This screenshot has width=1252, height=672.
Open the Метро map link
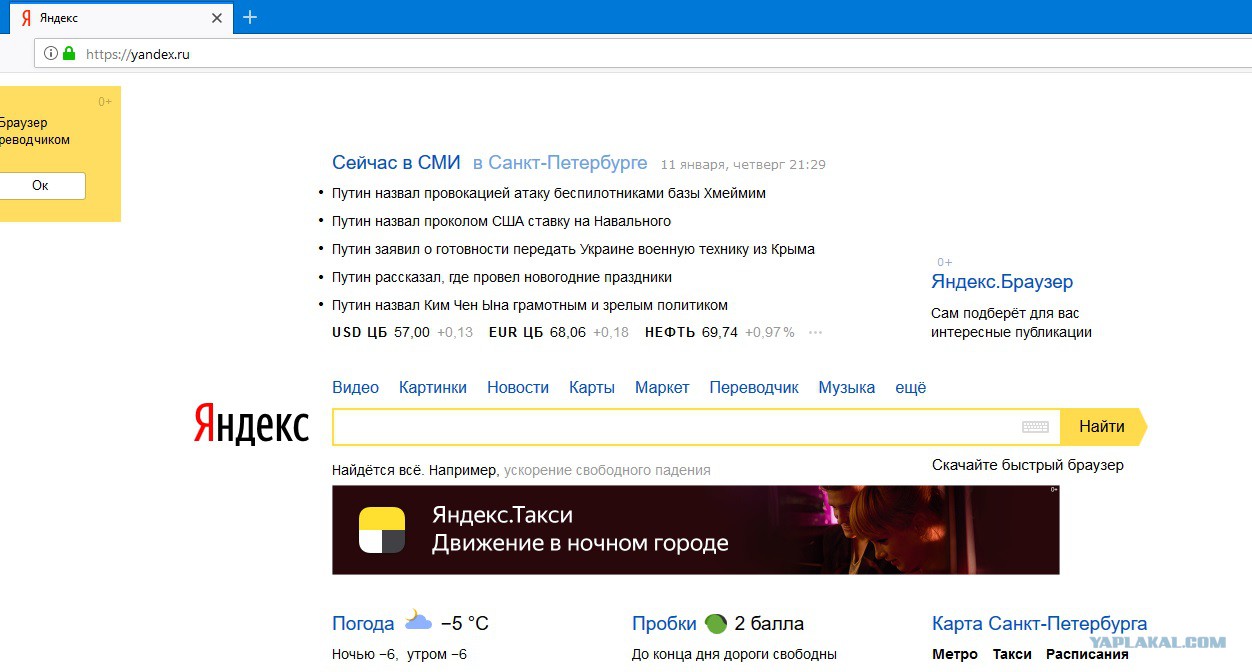(x=955, y=654)
